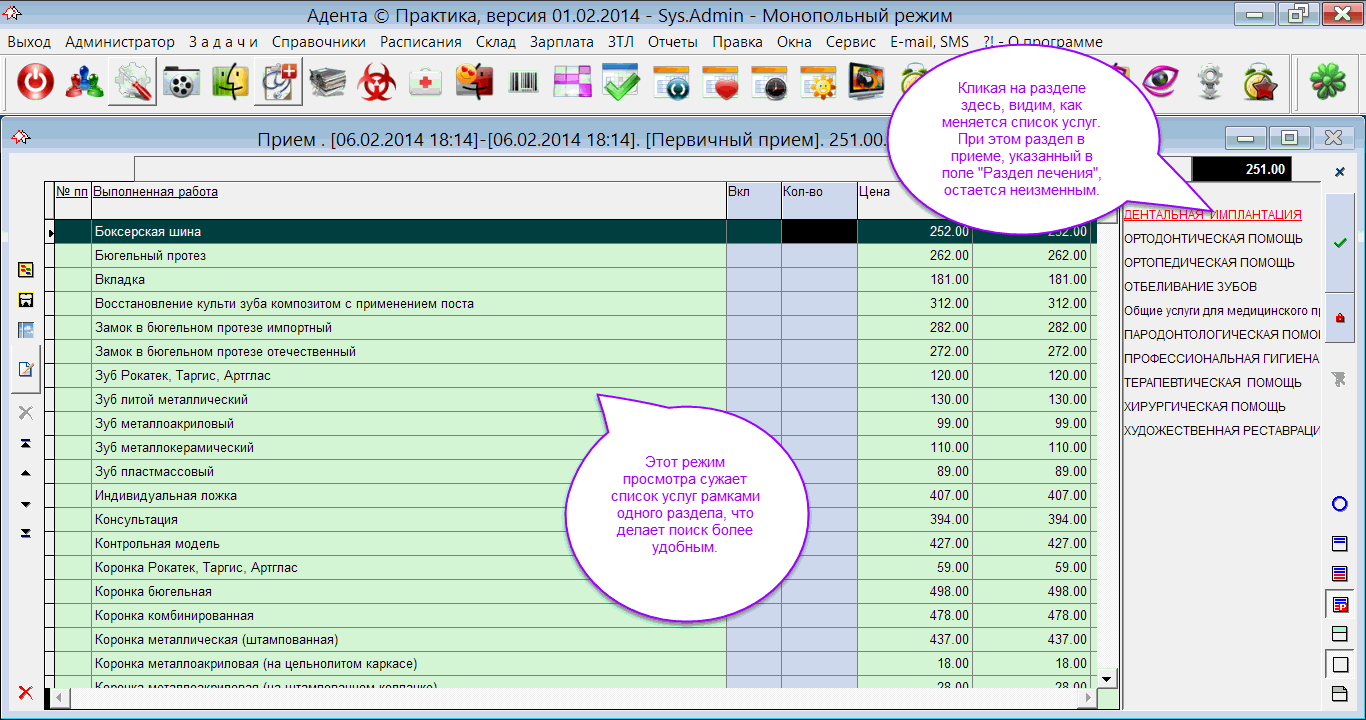Open the clipboard with stethoscope icon

pyautogui.click(x=279, y=84)
